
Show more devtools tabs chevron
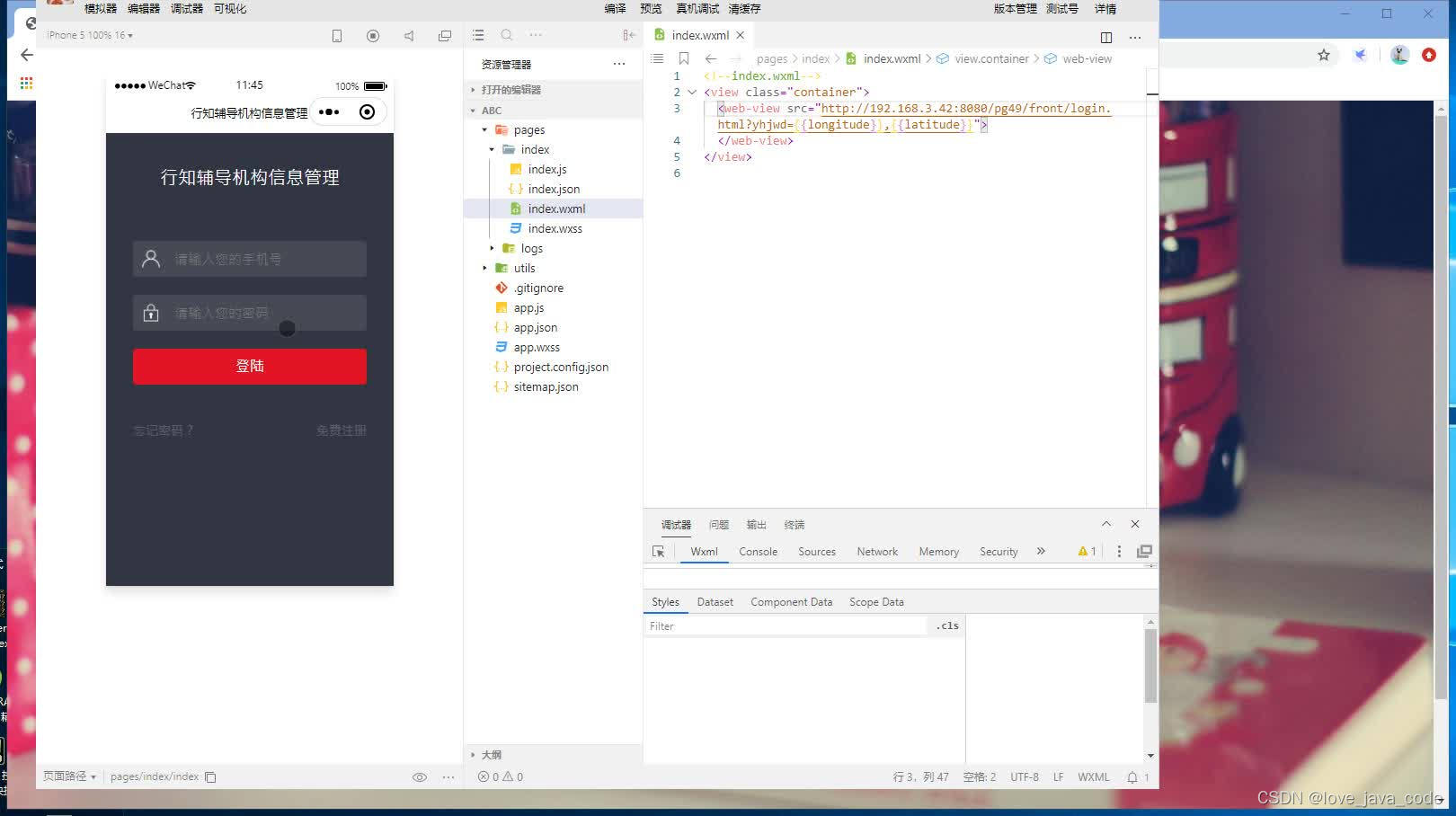[x=1041, y=551]
